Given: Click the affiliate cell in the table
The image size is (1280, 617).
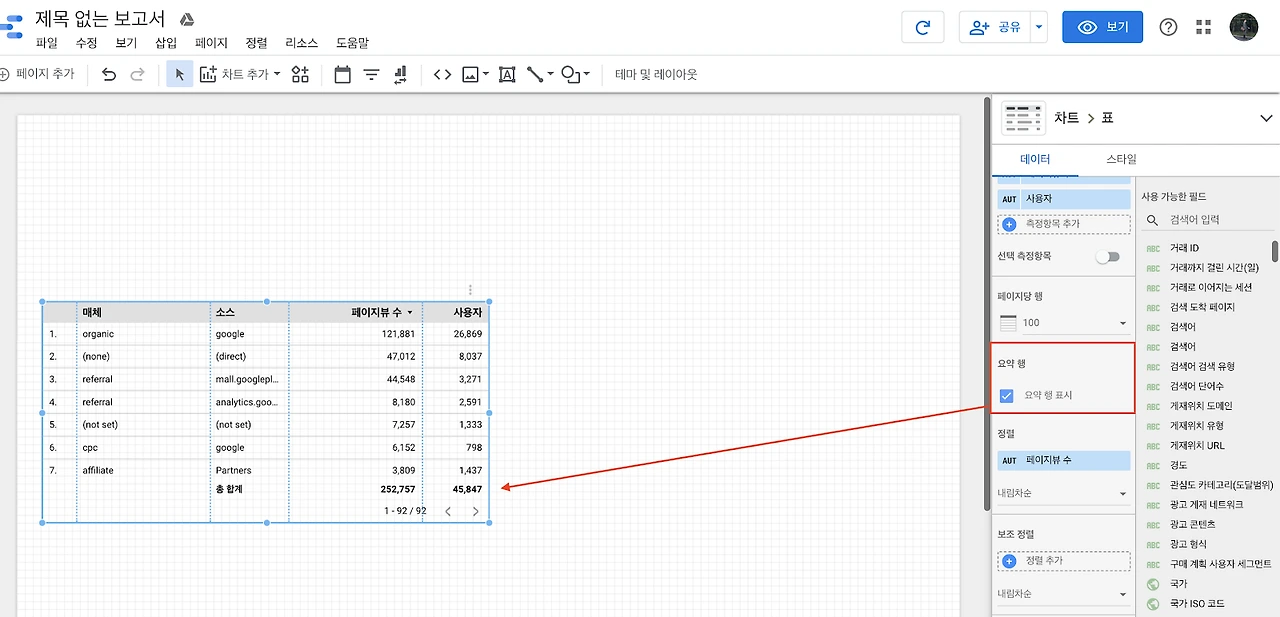Looking at the screenshot, I should (x=98, y=470).
